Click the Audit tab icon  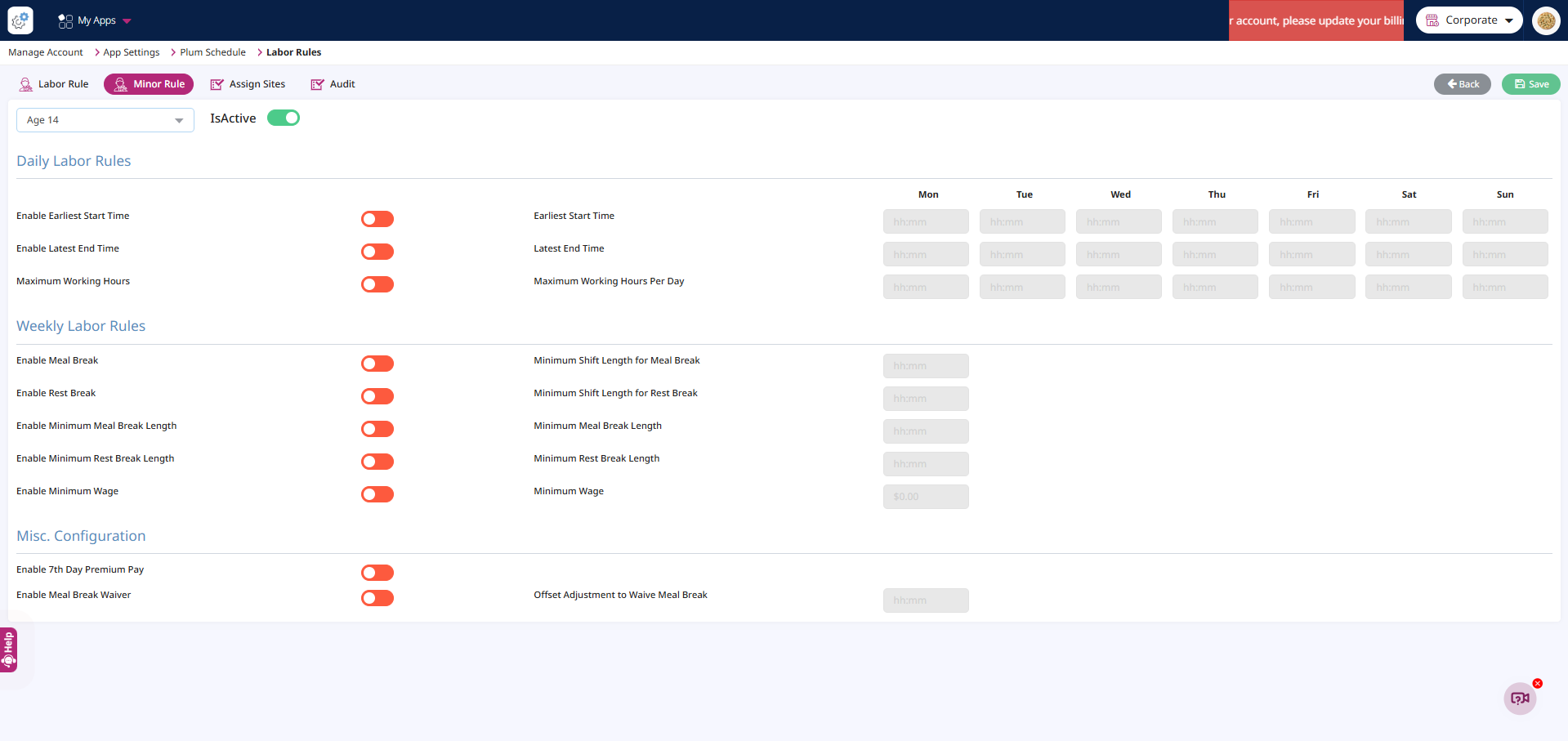[x=317, y=84]
